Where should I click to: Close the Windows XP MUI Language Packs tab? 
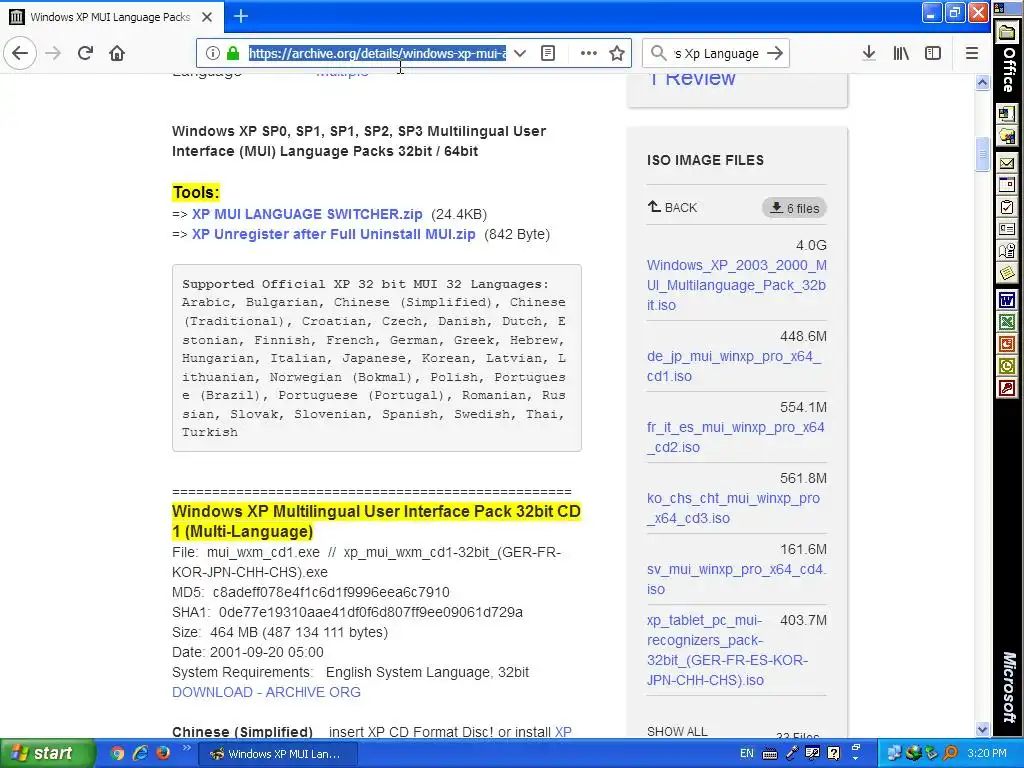coord(207,17)
